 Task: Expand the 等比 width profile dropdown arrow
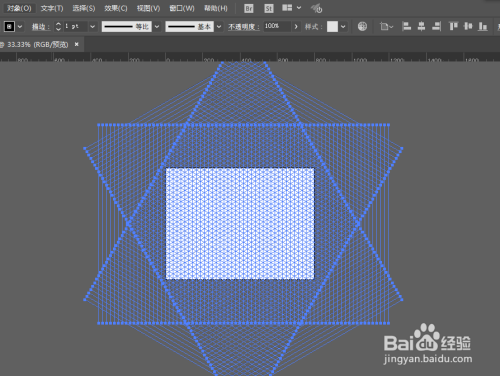coord(157,26)
